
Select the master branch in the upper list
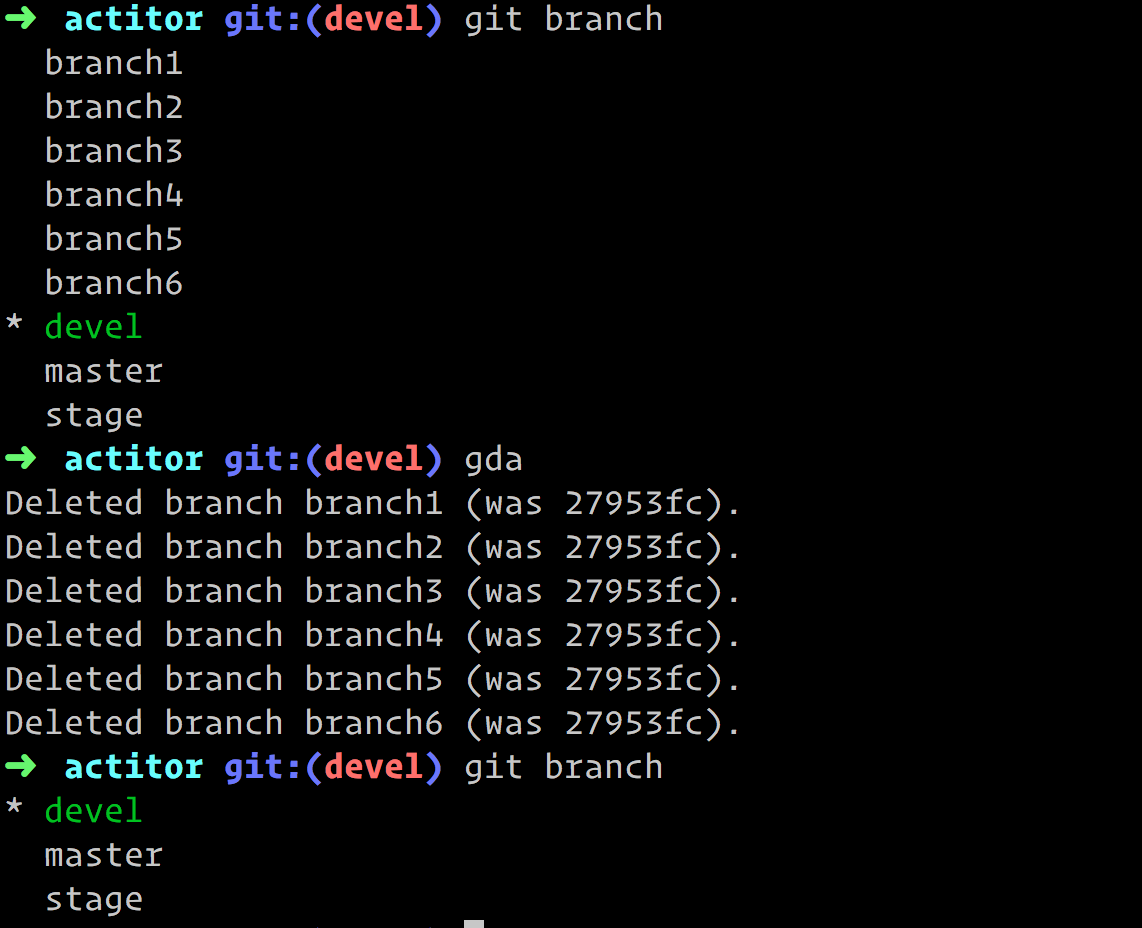[x=103, y=370]
